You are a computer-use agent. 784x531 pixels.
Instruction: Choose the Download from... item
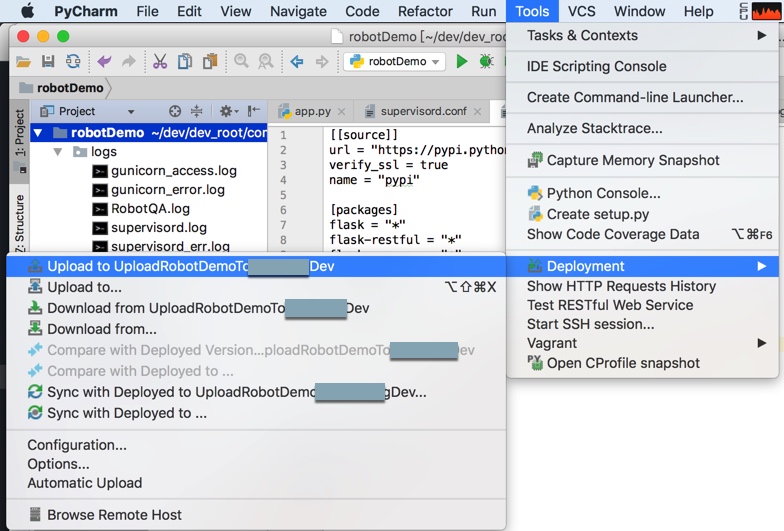[x=256, y=329]
